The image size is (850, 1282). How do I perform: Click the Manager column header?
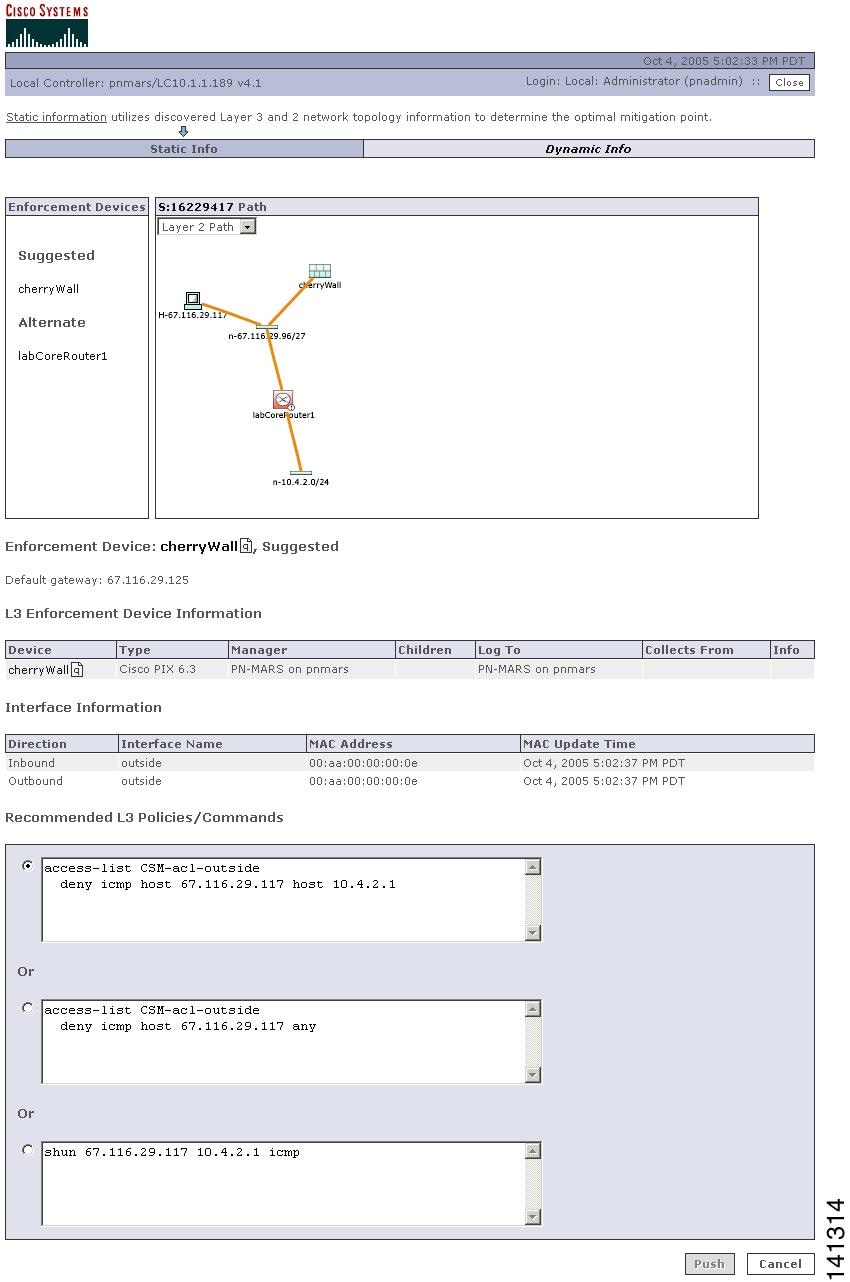(x=312, y=650)
